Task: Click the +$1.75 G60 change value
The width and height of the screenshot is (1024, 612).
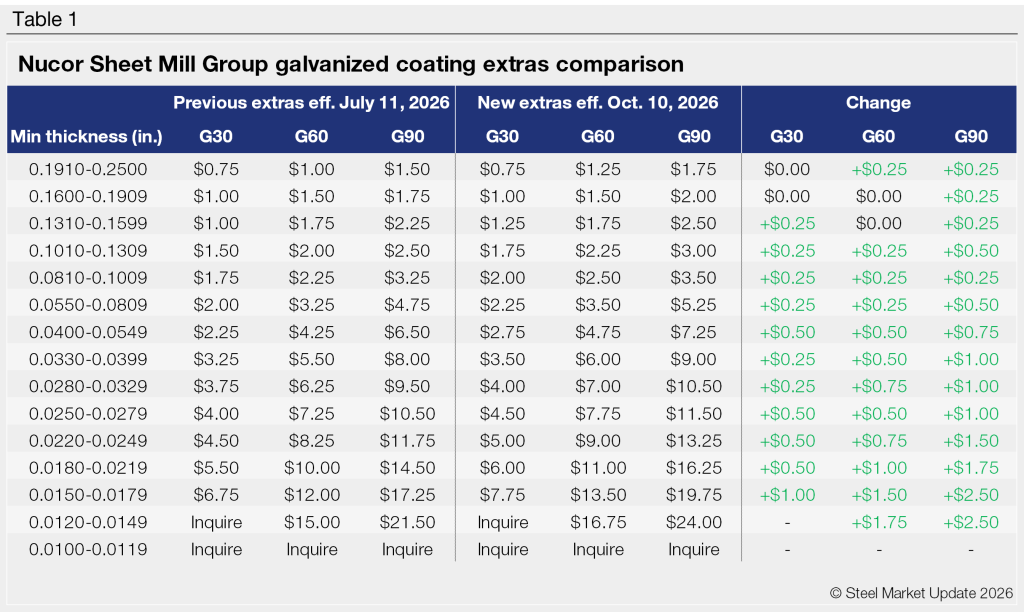Action: (878, 522)
